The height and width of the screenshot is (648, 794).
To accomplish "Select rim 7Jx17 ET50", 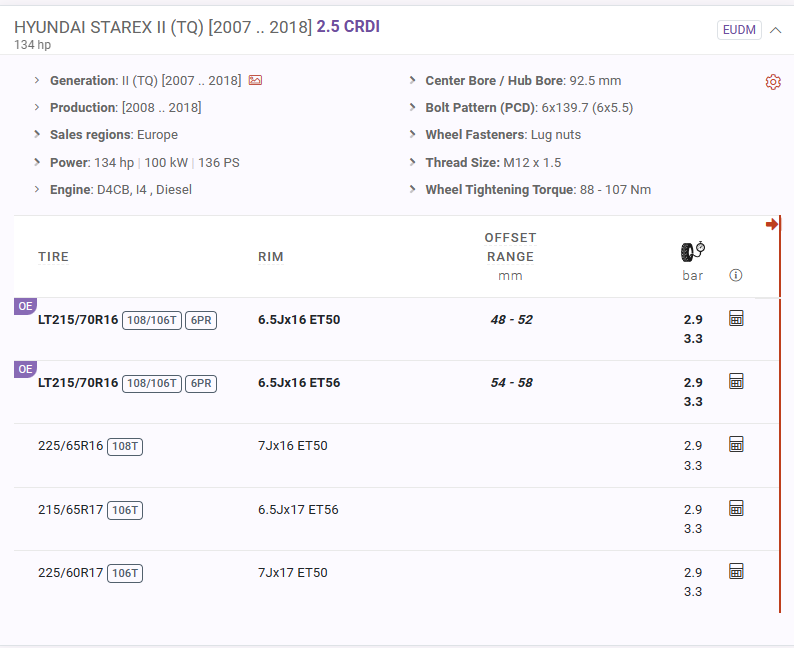I will 293,573.
